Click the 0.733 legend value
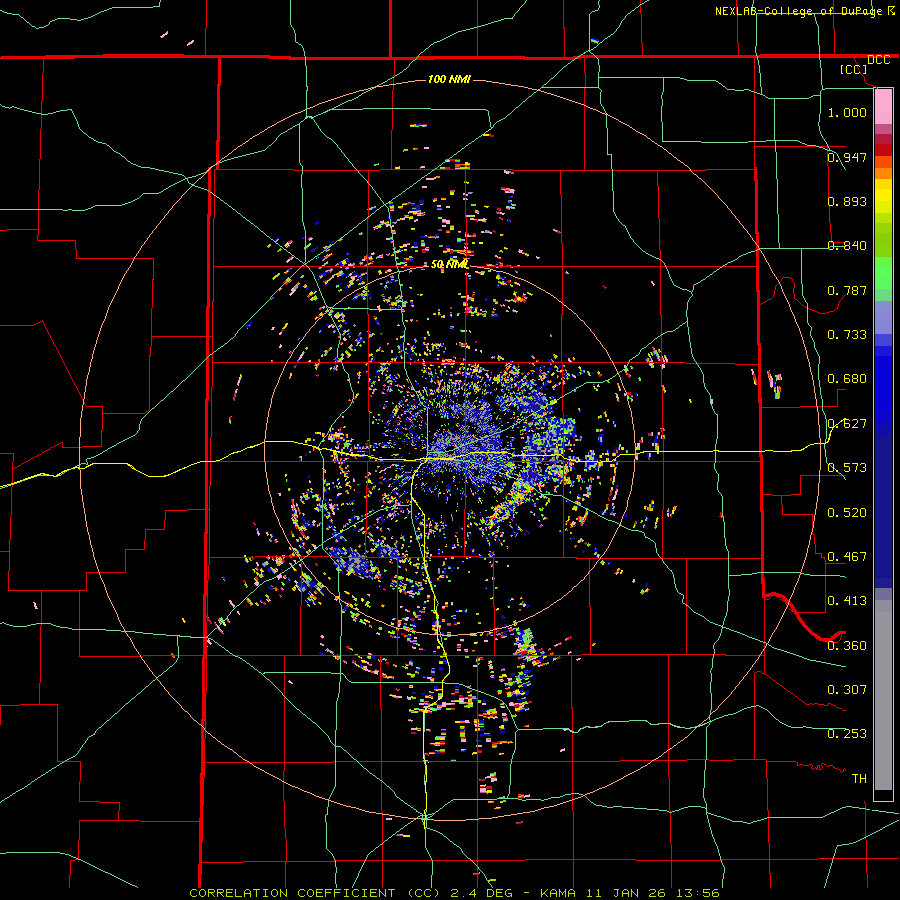The width and height of the screenshot is (900, 900). click(847, 334)
